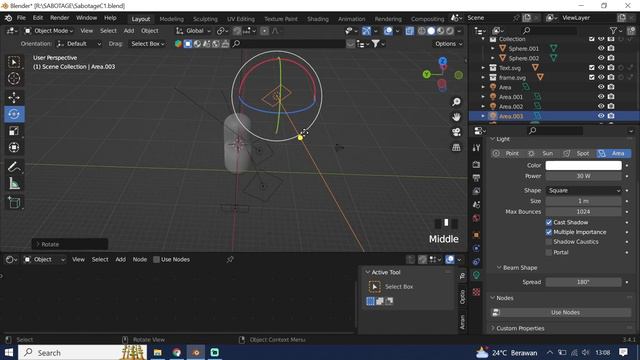640x360 pixels.
Task: Hide Sphere.001 in viewport via eye icon
Action: tap(601, 48)
